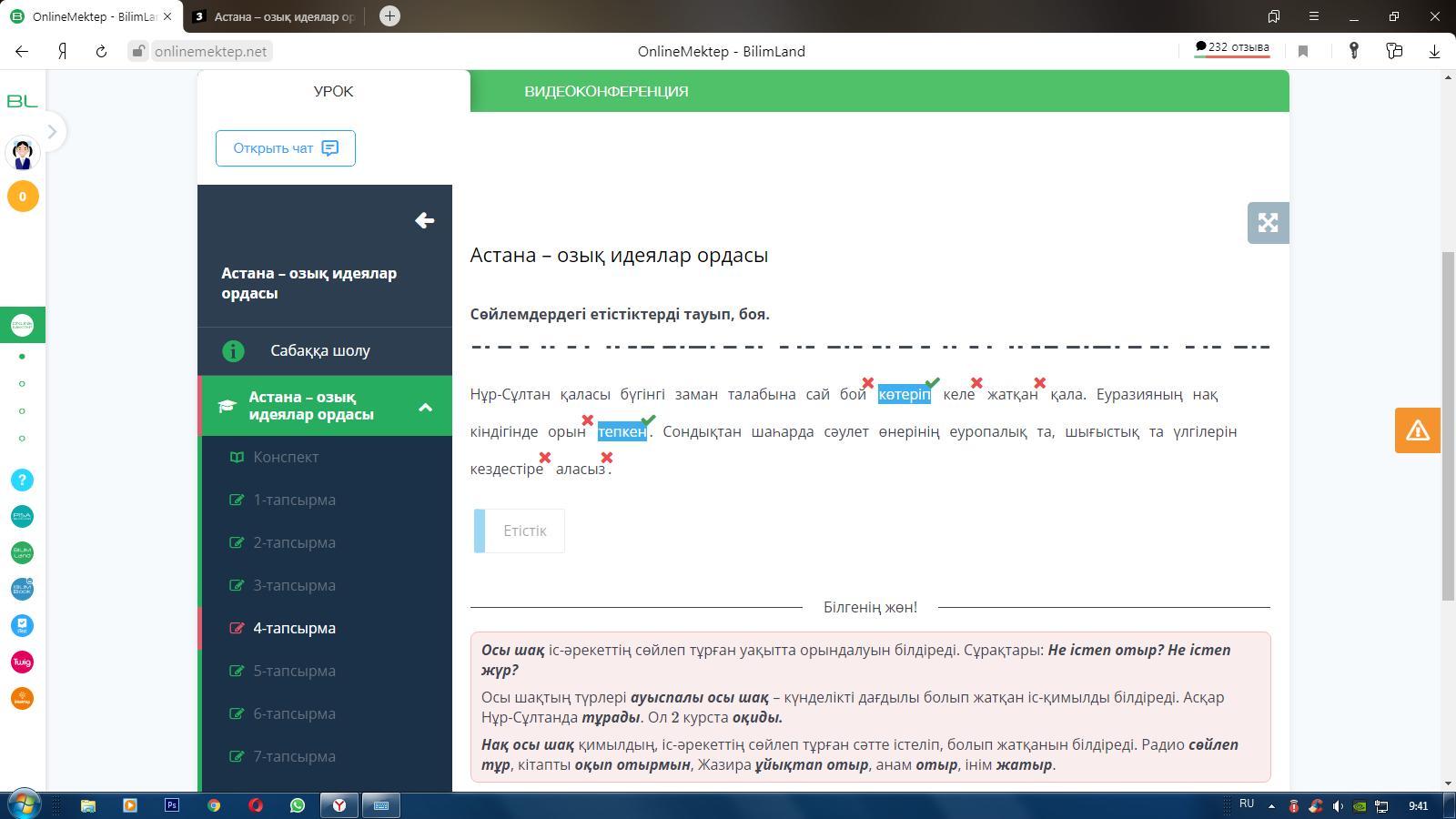Toggle the highlighted word тепкен
Screen dimensions: 1456x819
tap(622, 431)
